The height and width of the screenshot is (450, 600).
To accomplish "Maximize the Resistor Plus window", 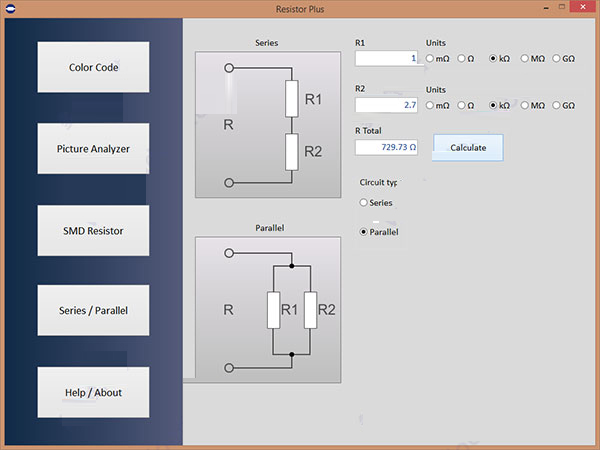I will tap(562, 7).
